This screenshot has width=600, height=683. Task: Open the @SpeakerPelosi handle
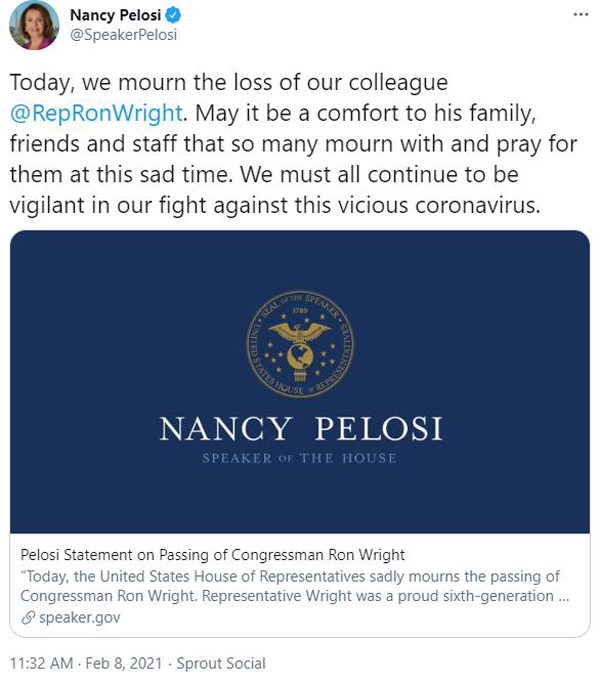coord(124,35)
